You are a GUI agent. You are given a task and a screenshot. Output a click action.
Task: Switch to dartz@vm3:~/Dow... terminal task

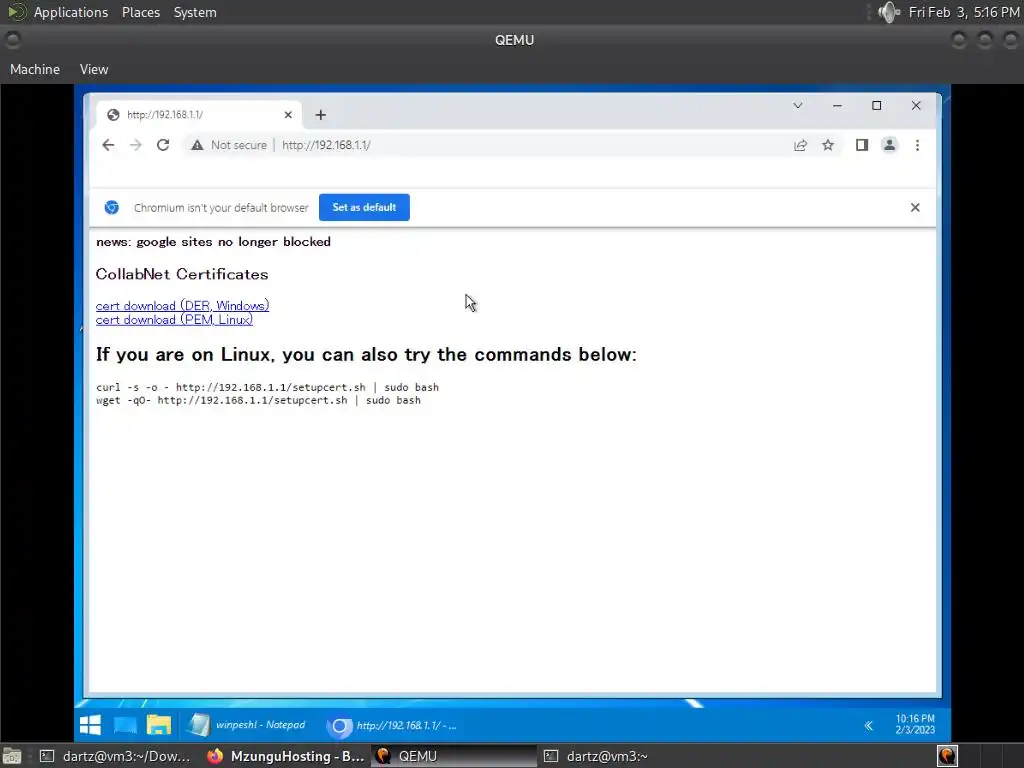click(116, 756)
